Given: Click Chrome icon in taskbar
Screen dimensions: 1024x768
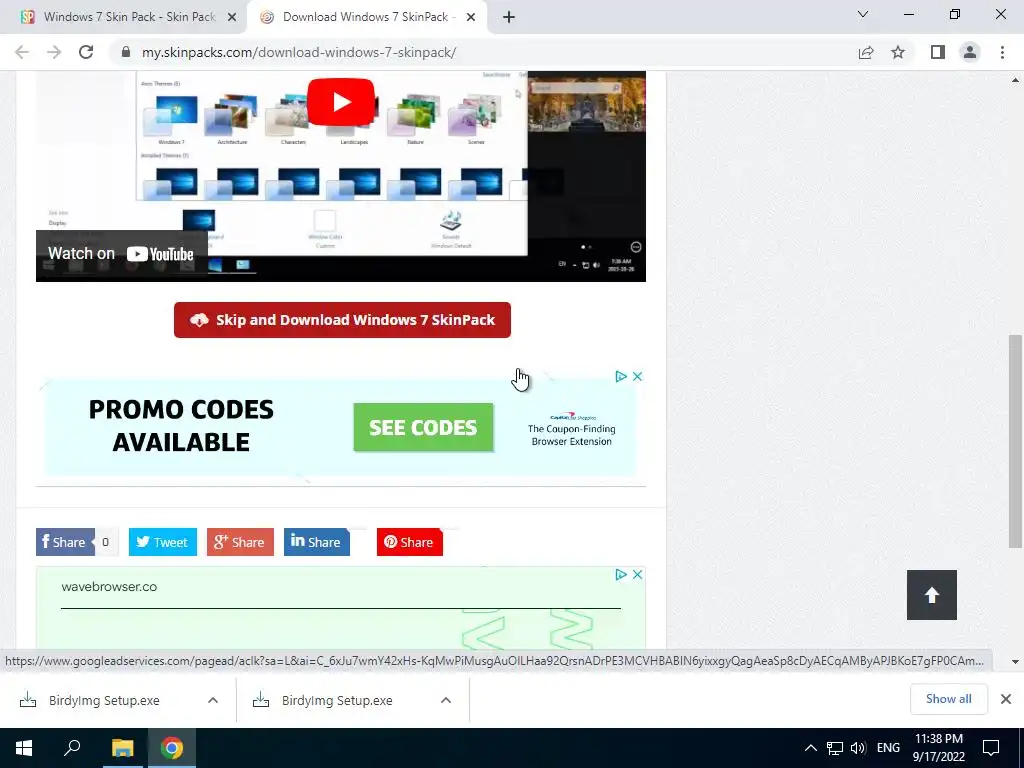Looking at the screenshot, I should [x=172, y=748].
